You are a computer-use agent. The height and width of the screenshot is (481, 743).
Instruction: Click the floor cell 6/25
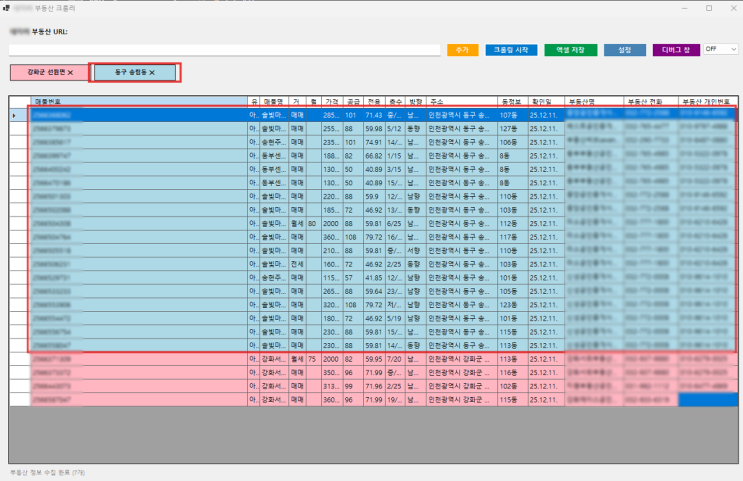(395, 224)
